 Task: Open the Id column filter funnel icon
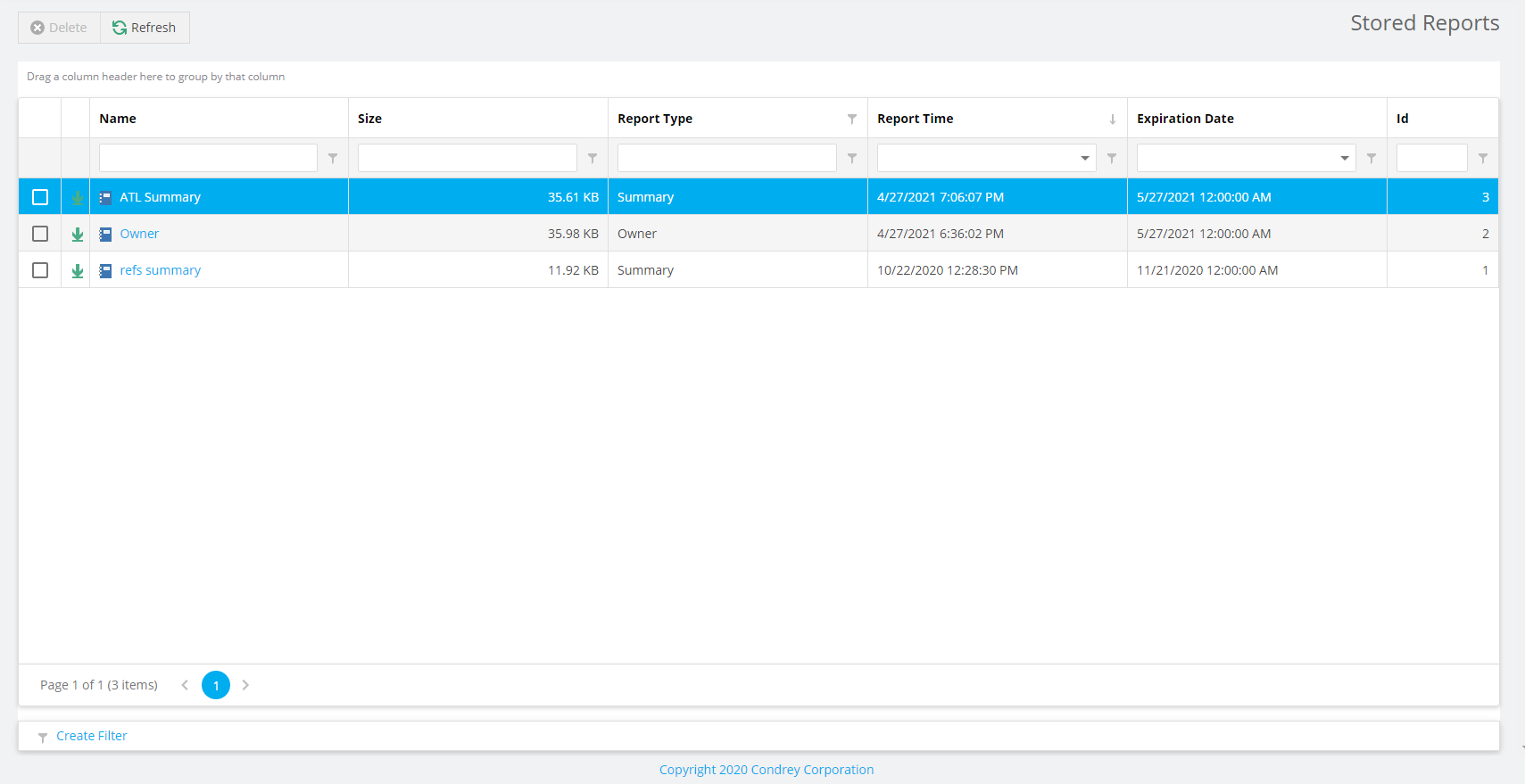tap(1483, 158)
